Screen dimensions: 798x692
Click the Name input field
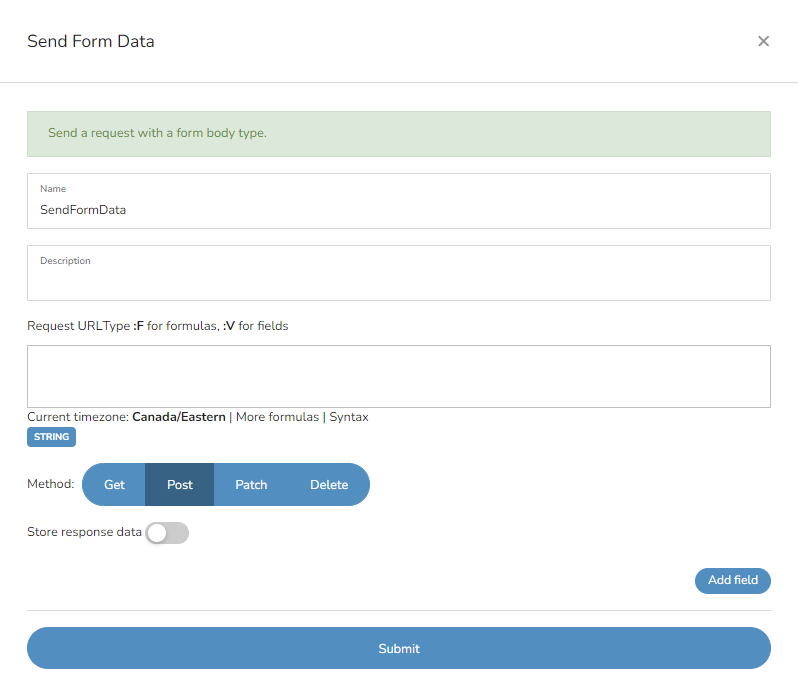click(x=398, y=201)
